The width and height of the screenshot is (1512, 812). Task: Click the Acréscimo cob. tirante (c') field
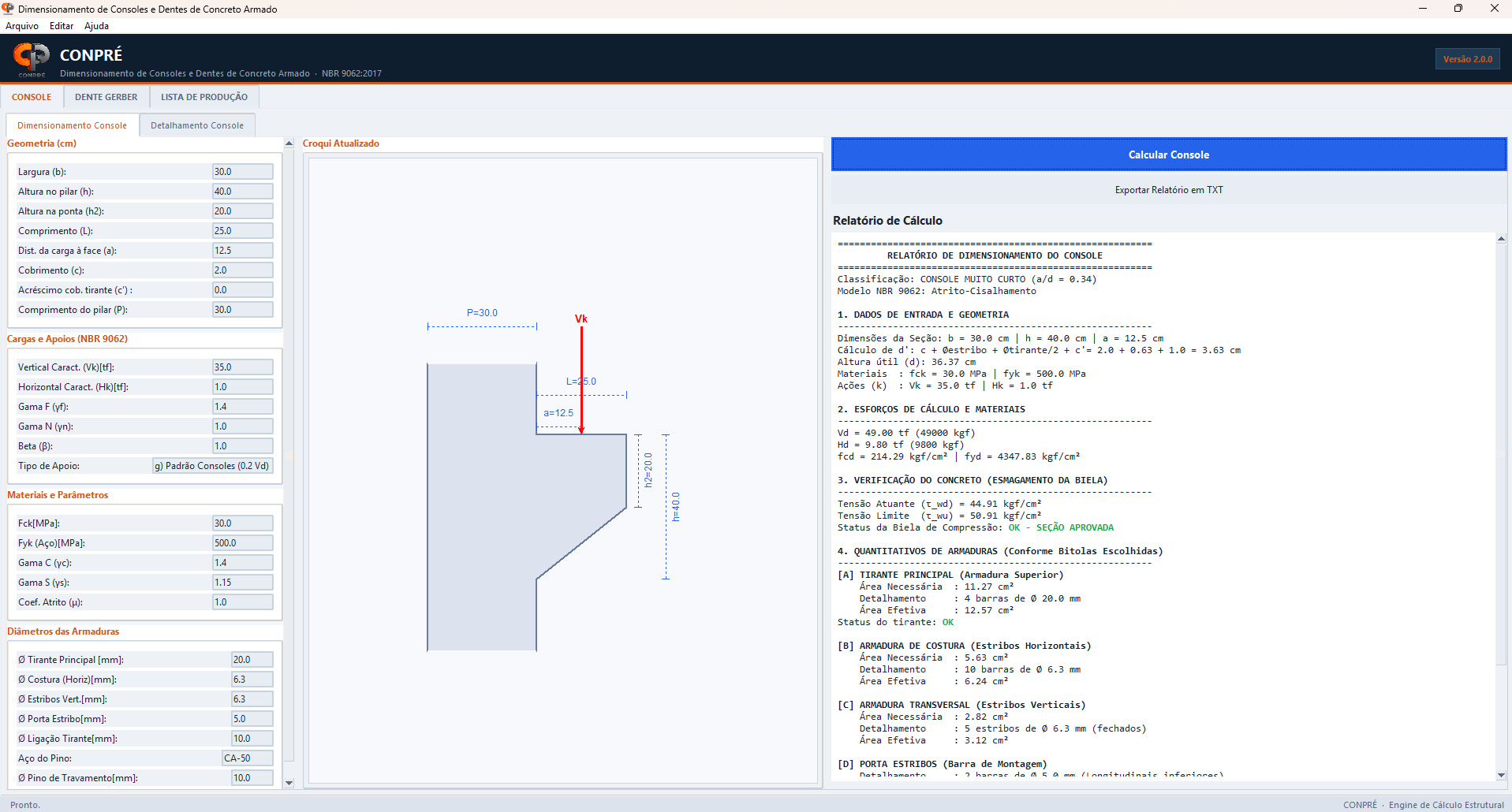pos(243,290)
